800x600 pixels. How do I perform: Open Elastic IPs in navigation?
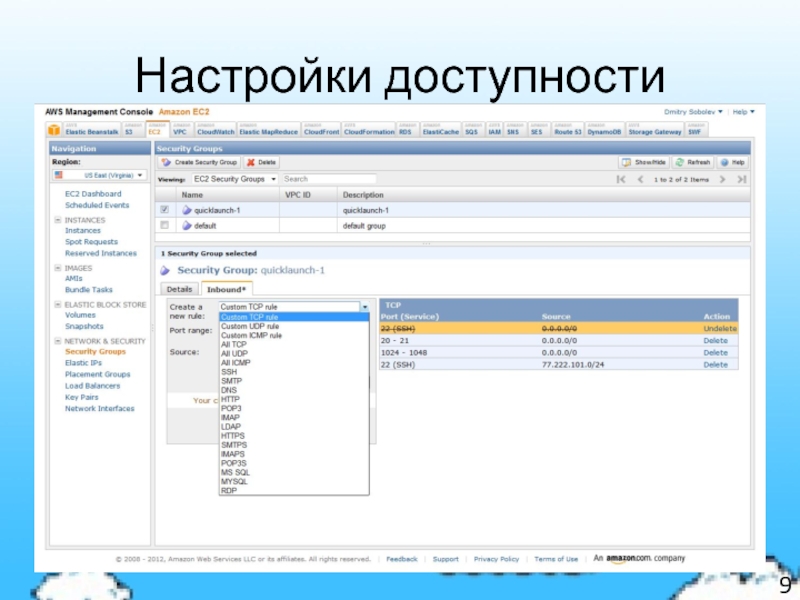coord(83,363)
